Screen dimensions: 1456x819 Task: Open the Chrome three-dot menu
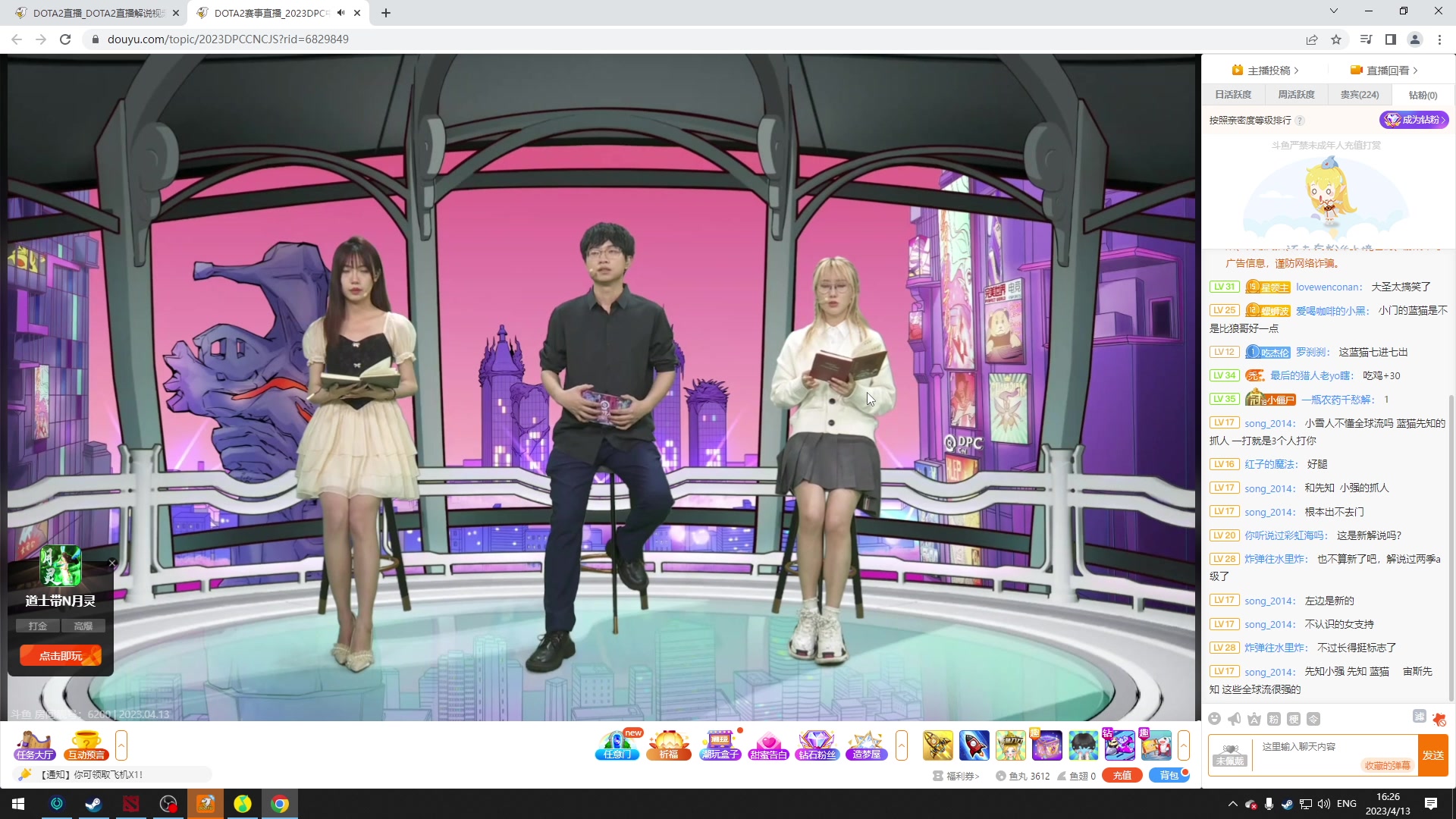click(1439, 39)
